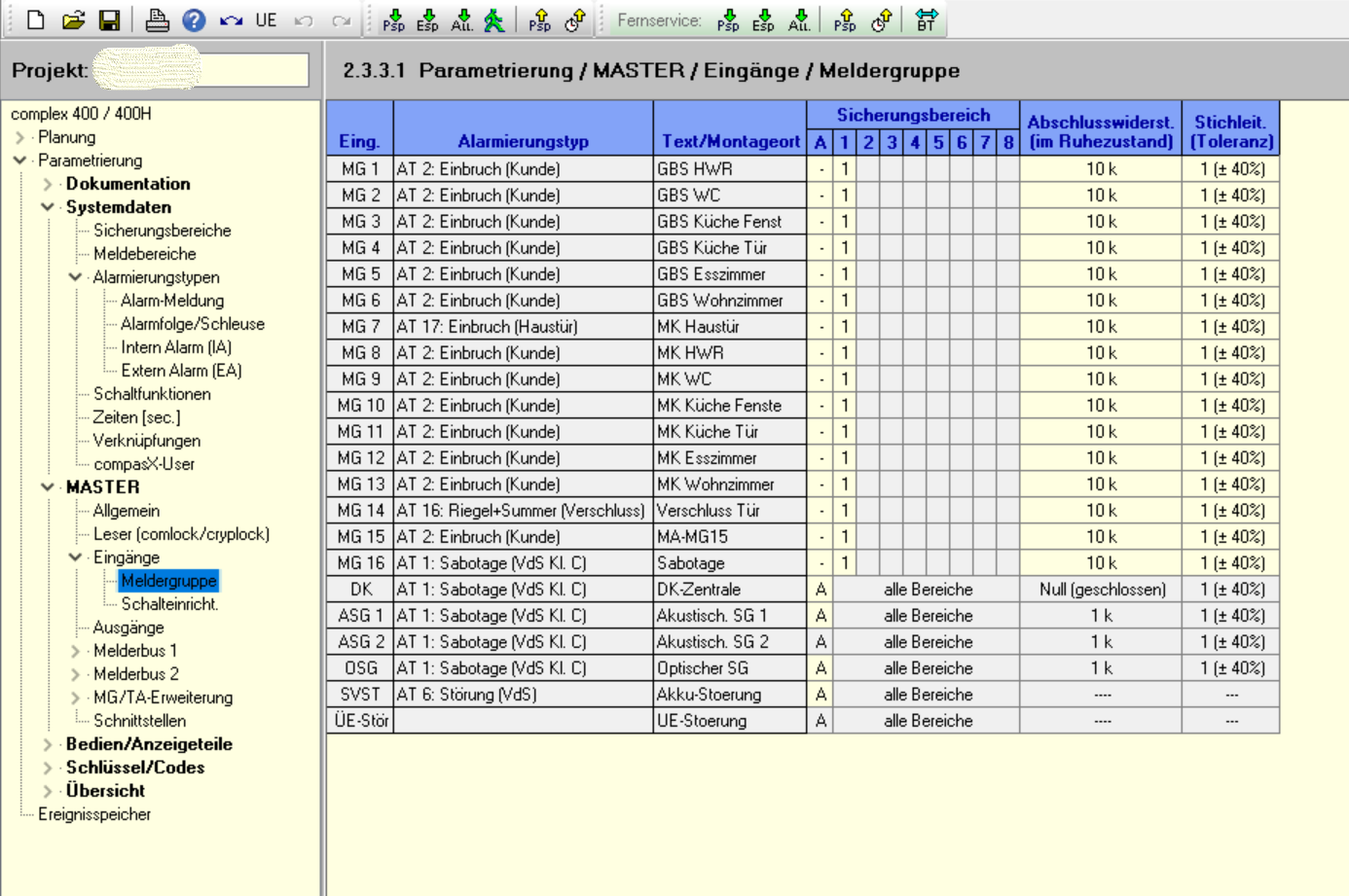Click the Text/Montageort column header
Screen dimensions: 1349x896
click(730, 141)
